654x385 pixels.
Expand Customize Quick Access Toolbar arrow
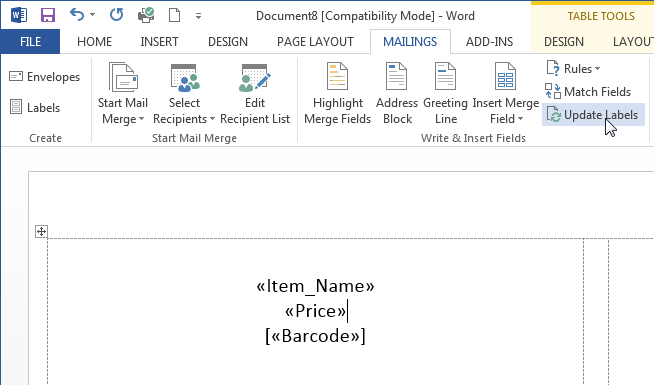click(199, 16)
